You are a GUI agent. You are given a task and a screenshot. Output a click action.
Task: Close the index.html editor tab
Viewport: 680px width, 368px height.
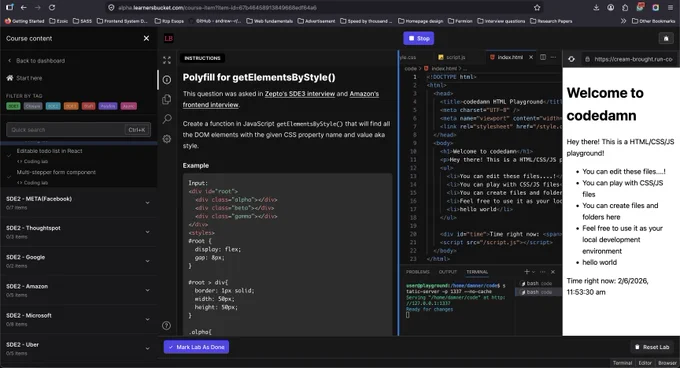pos(531,57)
